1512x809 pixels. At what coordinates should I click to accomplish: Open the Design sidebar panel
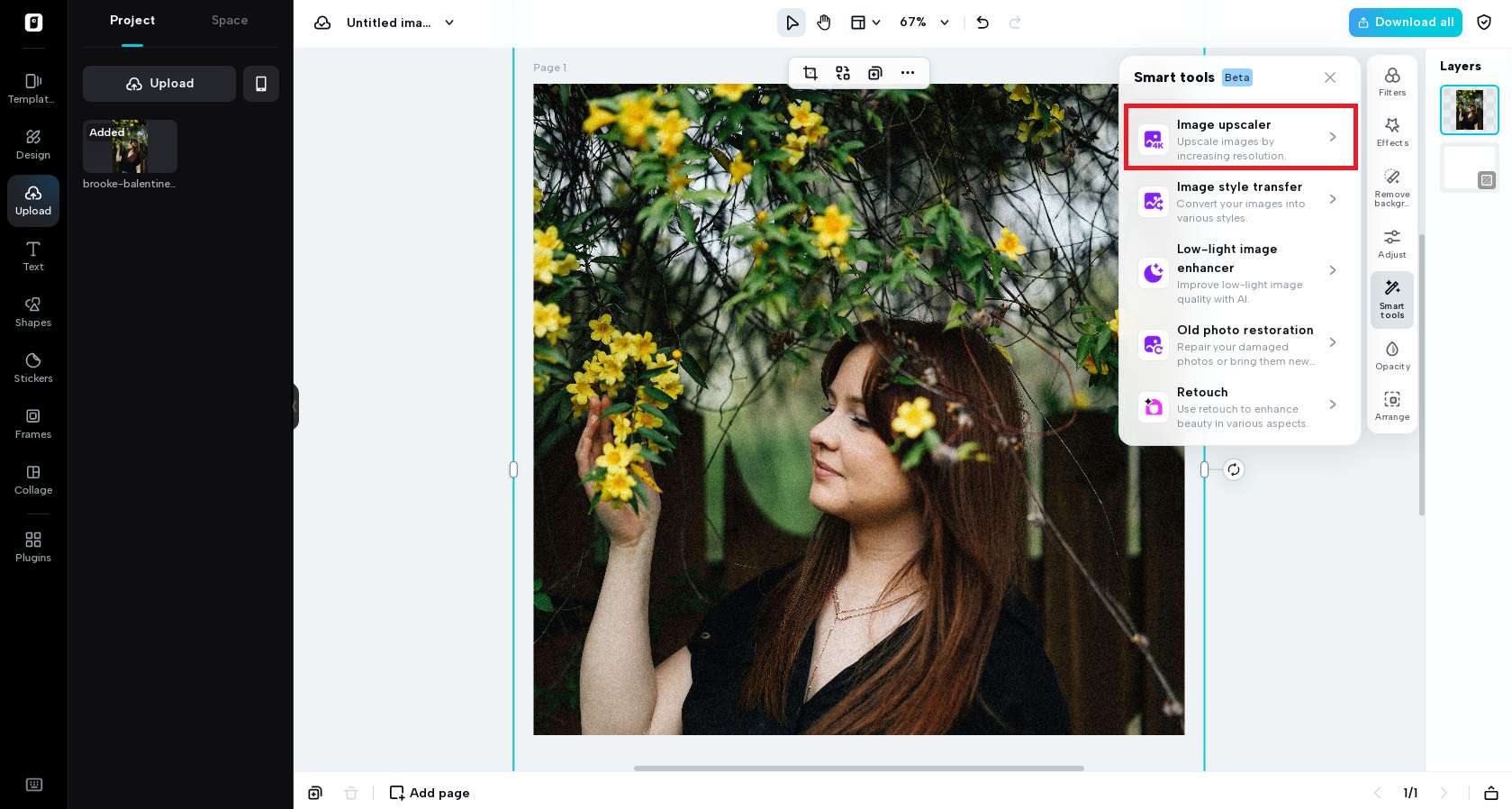pos(33,144)
